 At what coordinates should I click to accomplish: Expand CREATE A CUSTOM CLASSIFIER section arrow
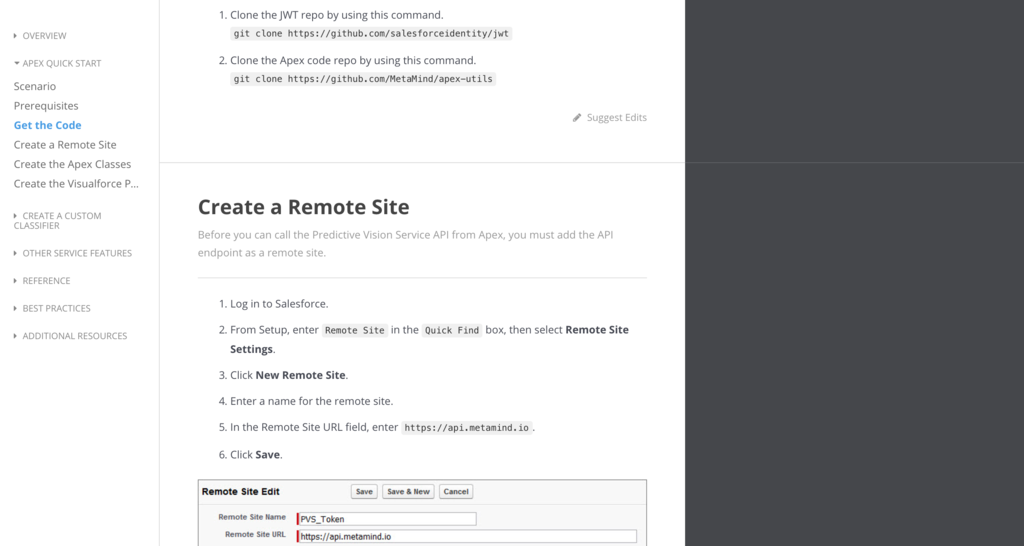(16, 216)
